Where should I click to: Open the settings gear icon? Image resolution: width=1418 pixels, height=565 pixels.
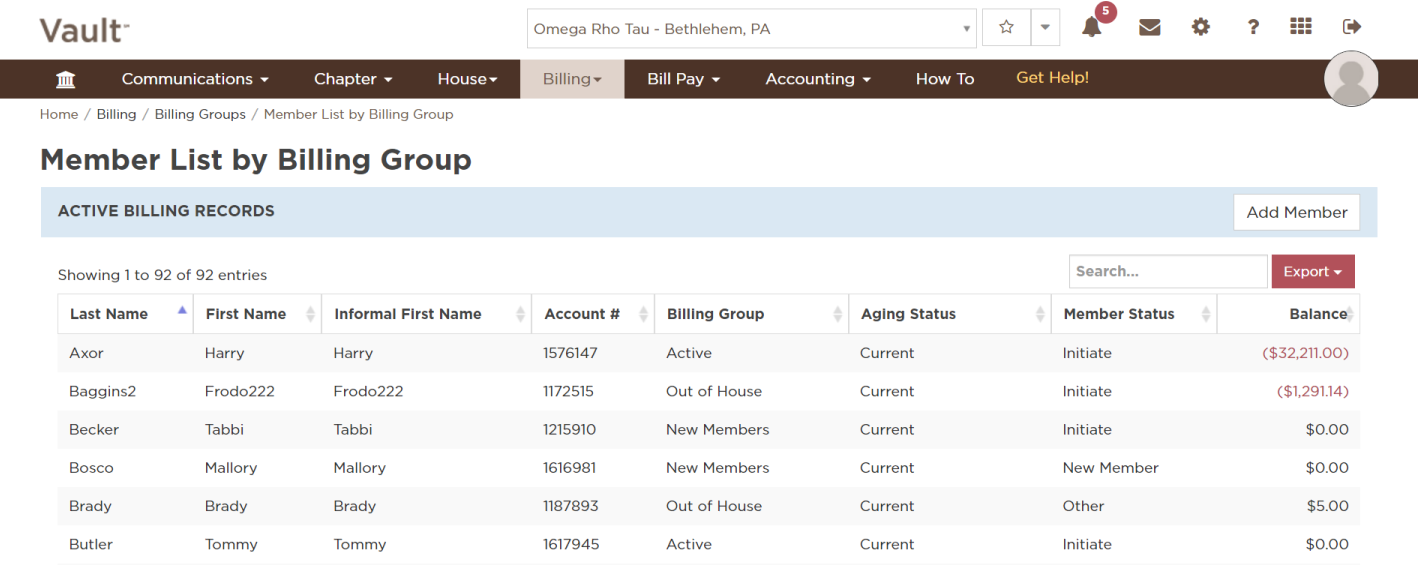point(1200,28)
